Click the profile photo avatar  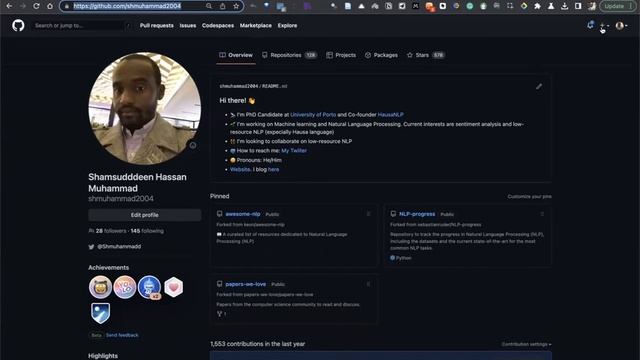(x=144, y=108)
